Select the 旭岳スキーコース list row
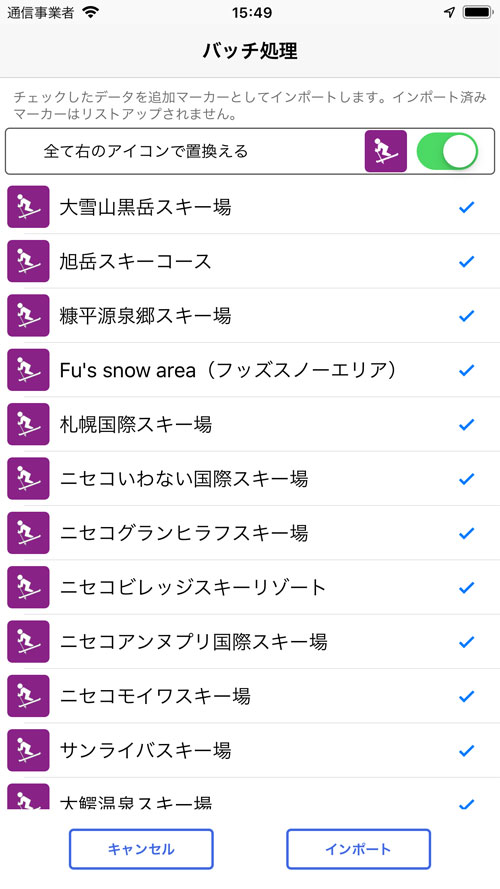The width and height of the screenshot is (500, 889). 250,261
